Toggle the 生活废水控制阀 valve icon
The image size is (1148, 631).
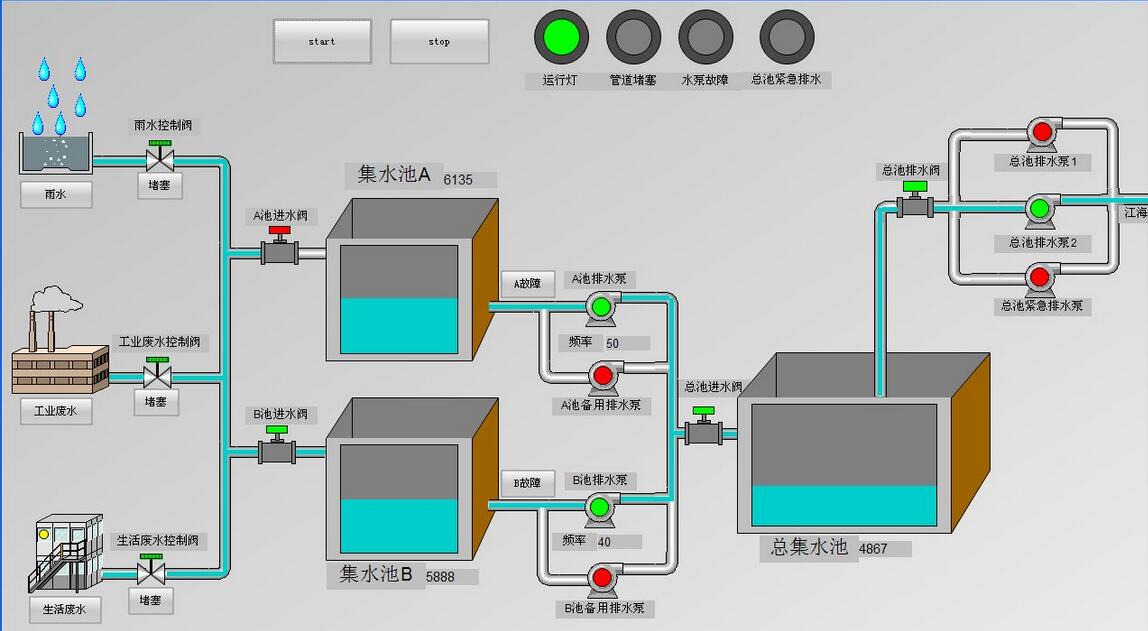[152, 571]
